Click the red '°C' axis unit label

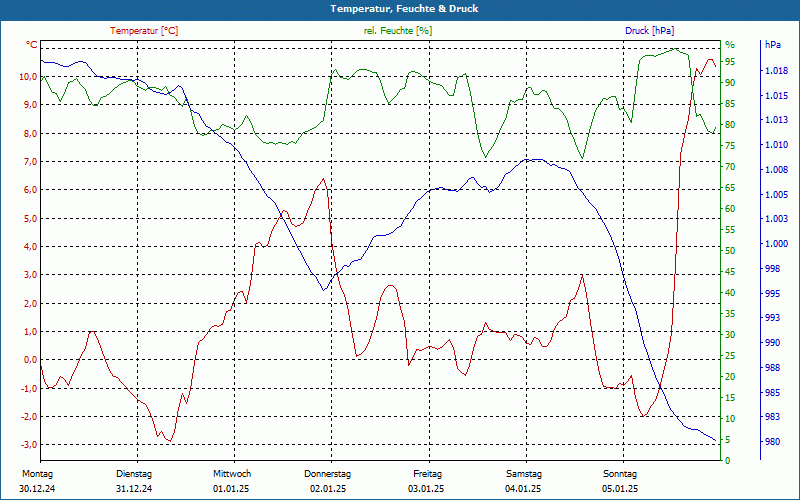coord(32,45)
